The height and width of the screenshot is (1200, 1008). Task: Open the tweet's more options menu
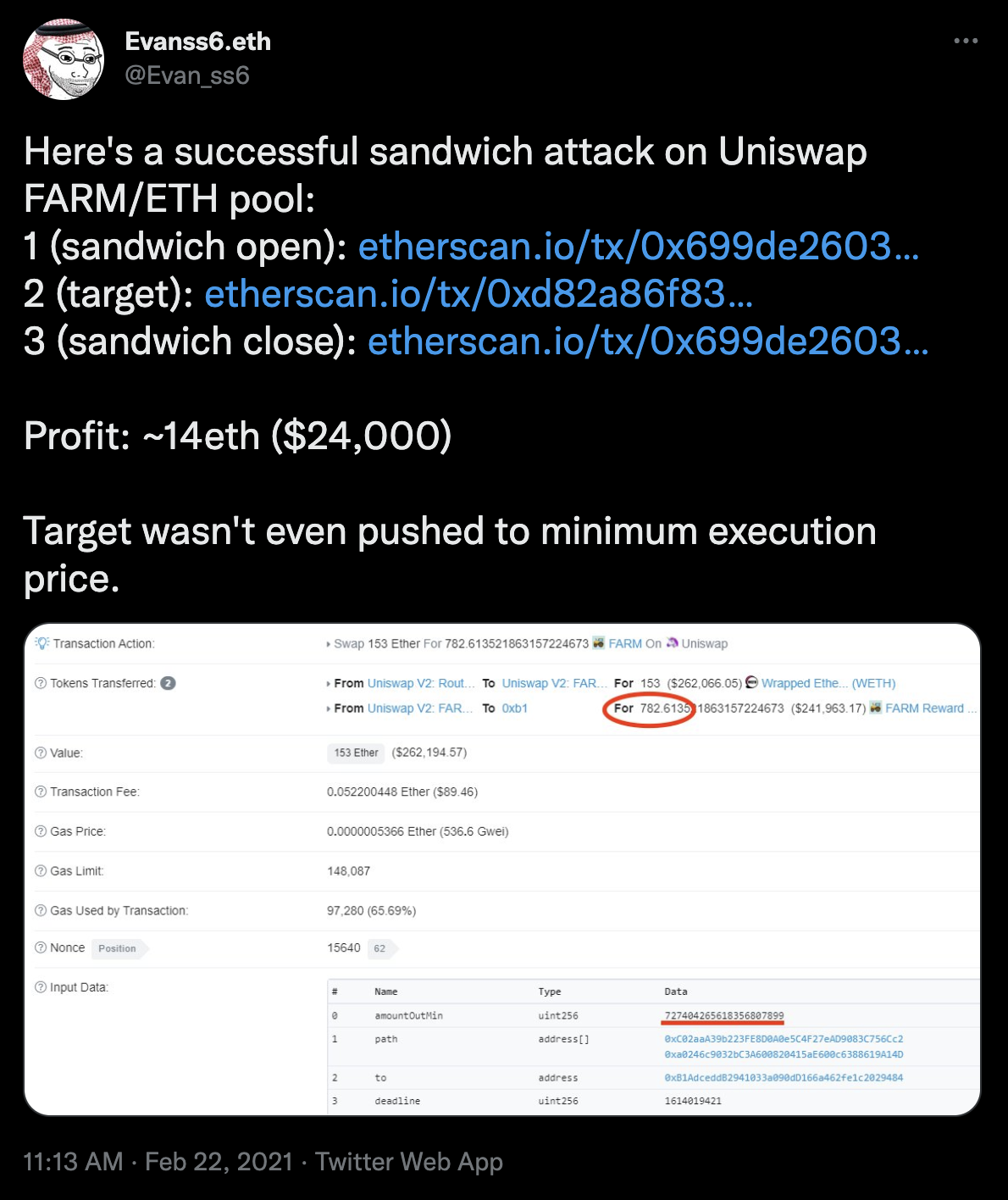[x=966, y=41]
